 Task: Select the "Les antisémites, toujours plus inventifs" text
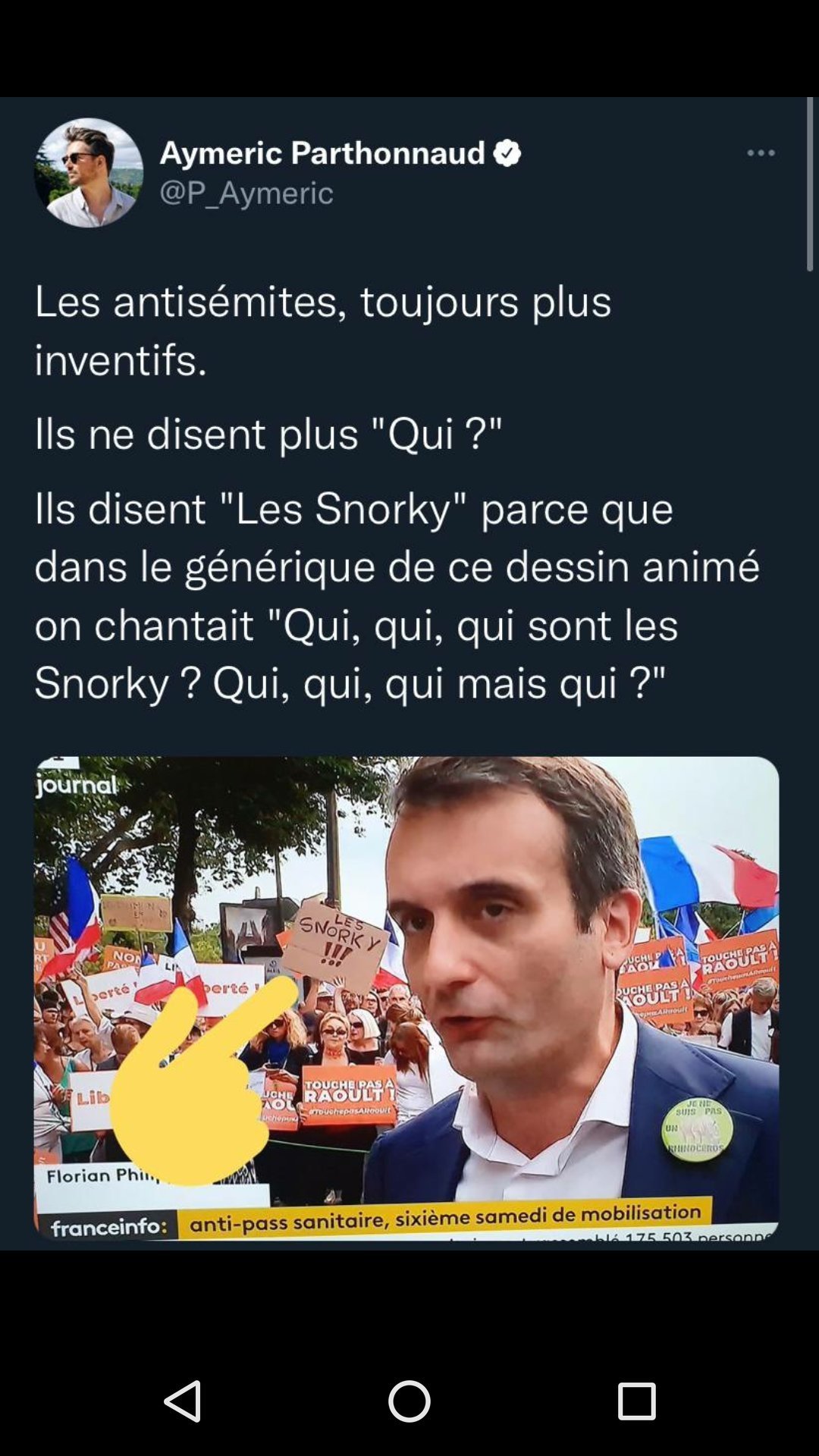323,330
